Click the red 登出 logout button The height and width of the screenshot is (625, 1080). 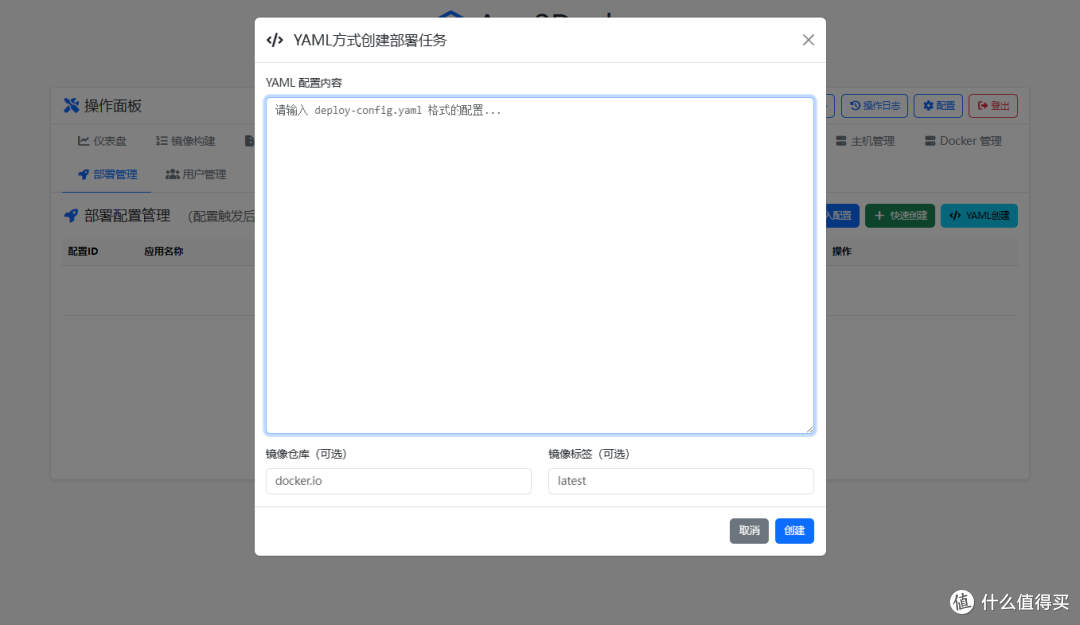click(x=993, y=105)
